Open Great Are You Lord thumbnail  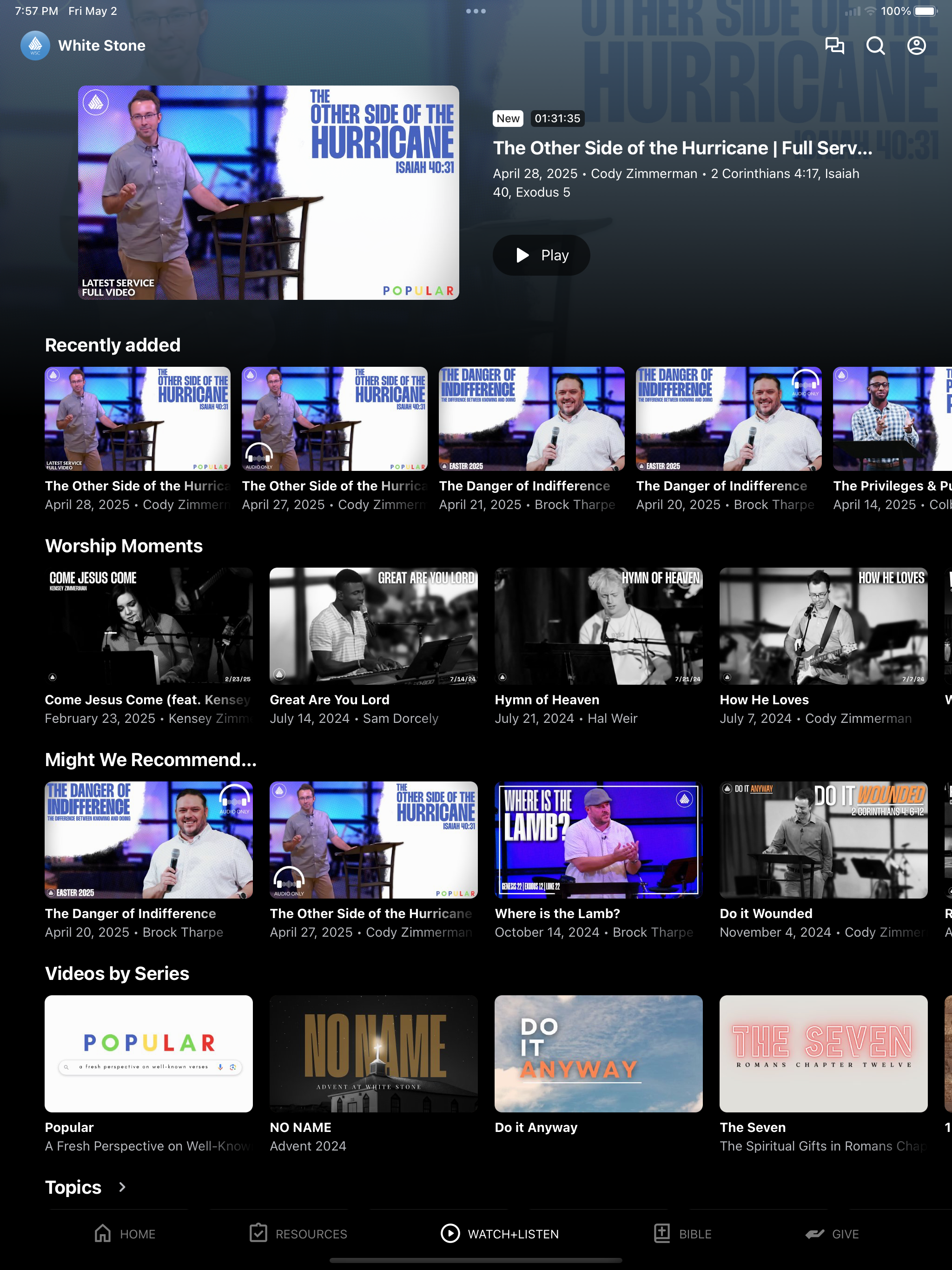point(374,626)
